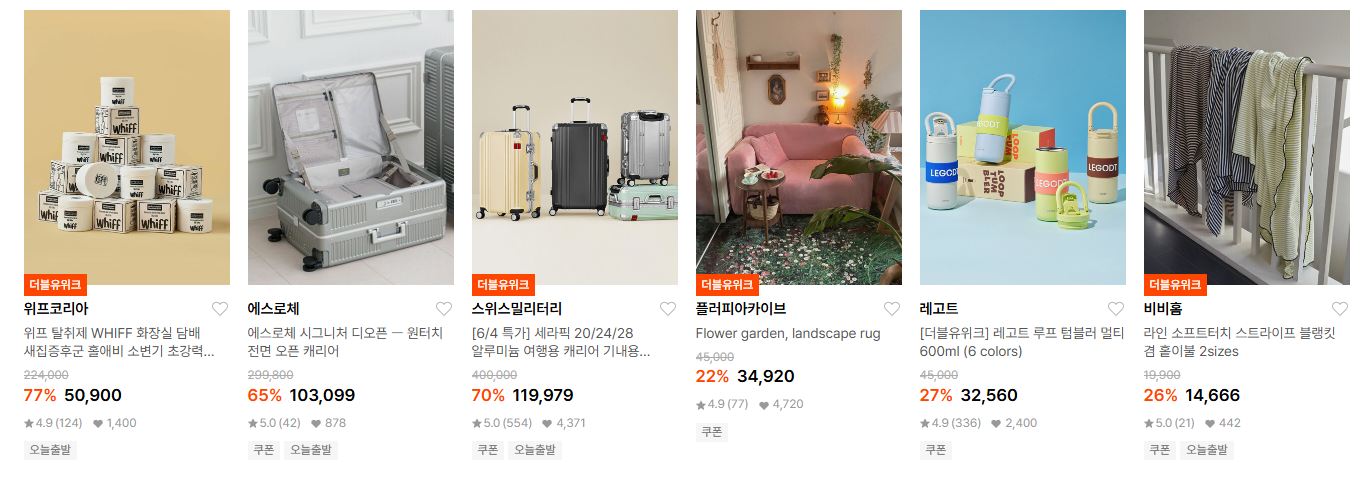
Task: Select the 세라픽 알루미늄 캐리어 product title
Action: click(x=561, y=342)
